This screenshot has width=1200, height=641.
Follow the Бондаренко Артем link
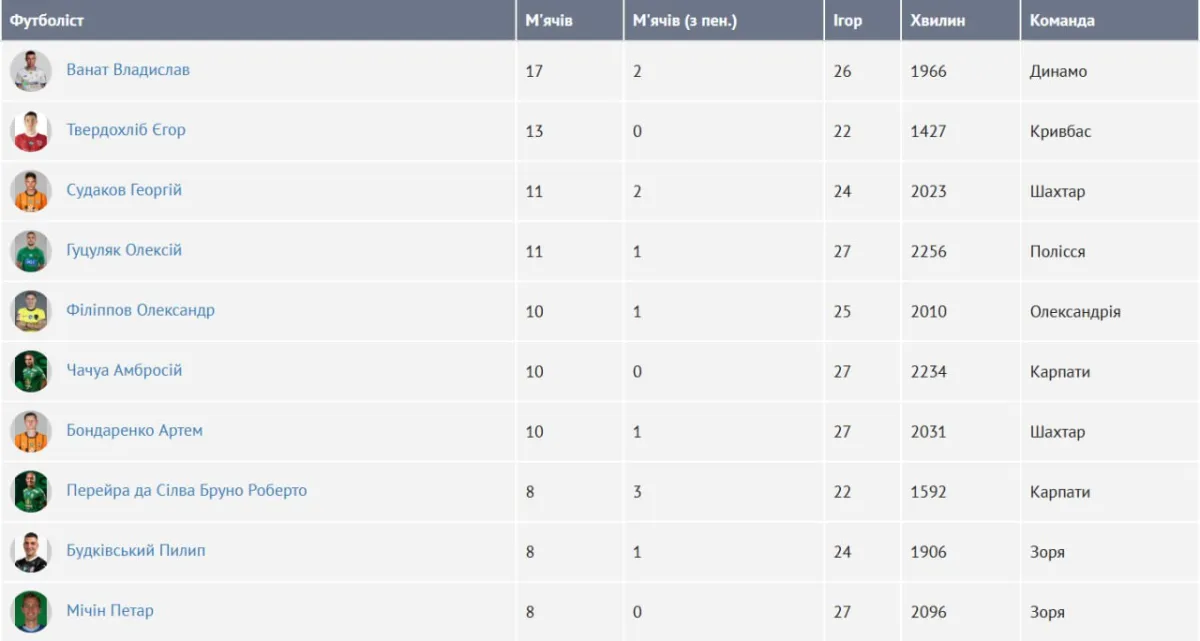tap(134, 430)
